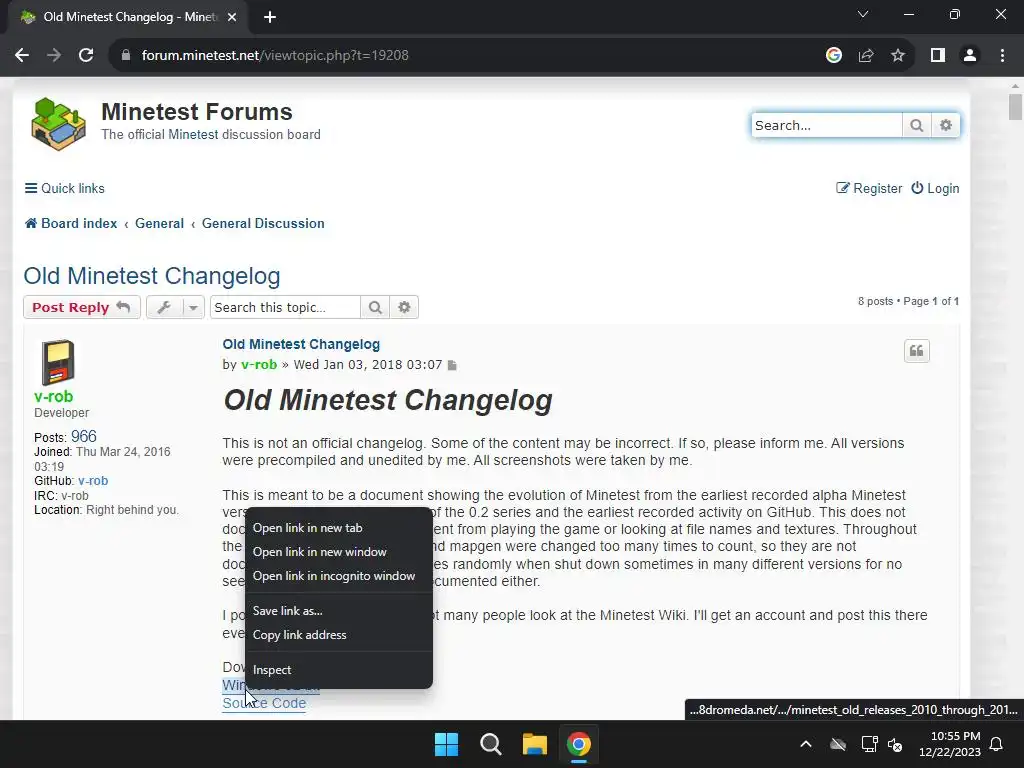
Task: Open v-rob's profile from sidebar username
Action: coord(54,396)
